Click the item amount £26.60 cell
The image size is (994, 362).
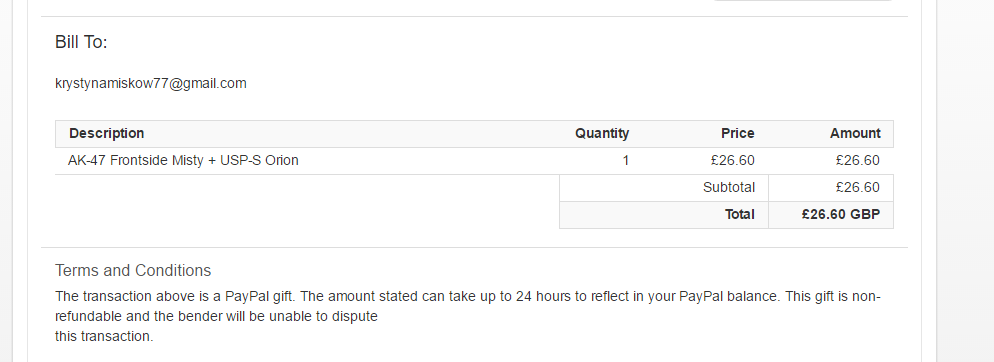coord(857,161)
